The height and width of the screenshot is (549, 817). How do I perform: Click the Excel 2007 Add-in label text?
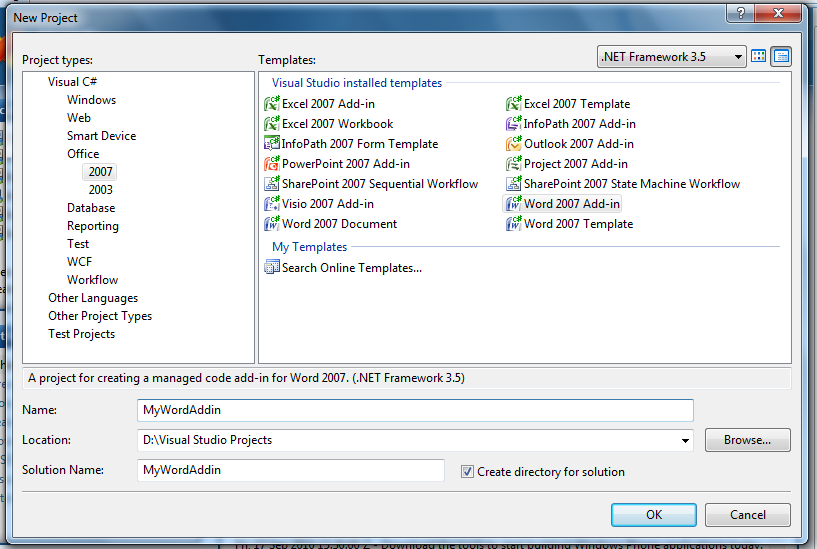tap(328, 104)
